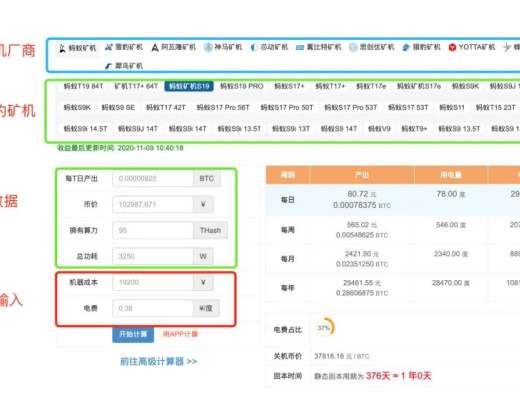The width and height of the screenshot is (520, 400).
Task: Click the 翼比特矿机 logo icon
Action: [300, 48]
